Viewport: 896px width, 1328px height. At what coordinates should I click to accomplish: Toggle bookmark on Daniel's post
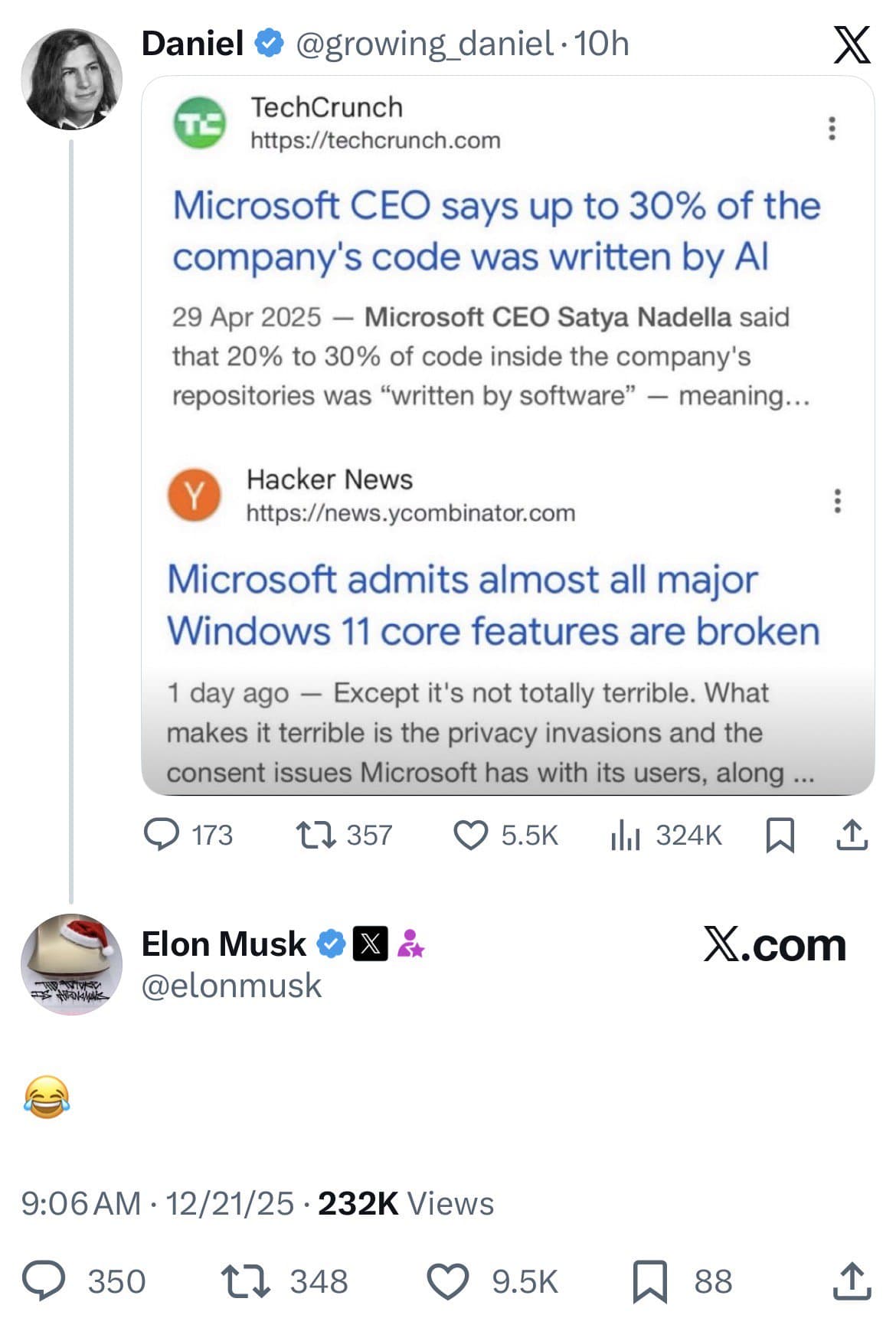click(780, 836)
